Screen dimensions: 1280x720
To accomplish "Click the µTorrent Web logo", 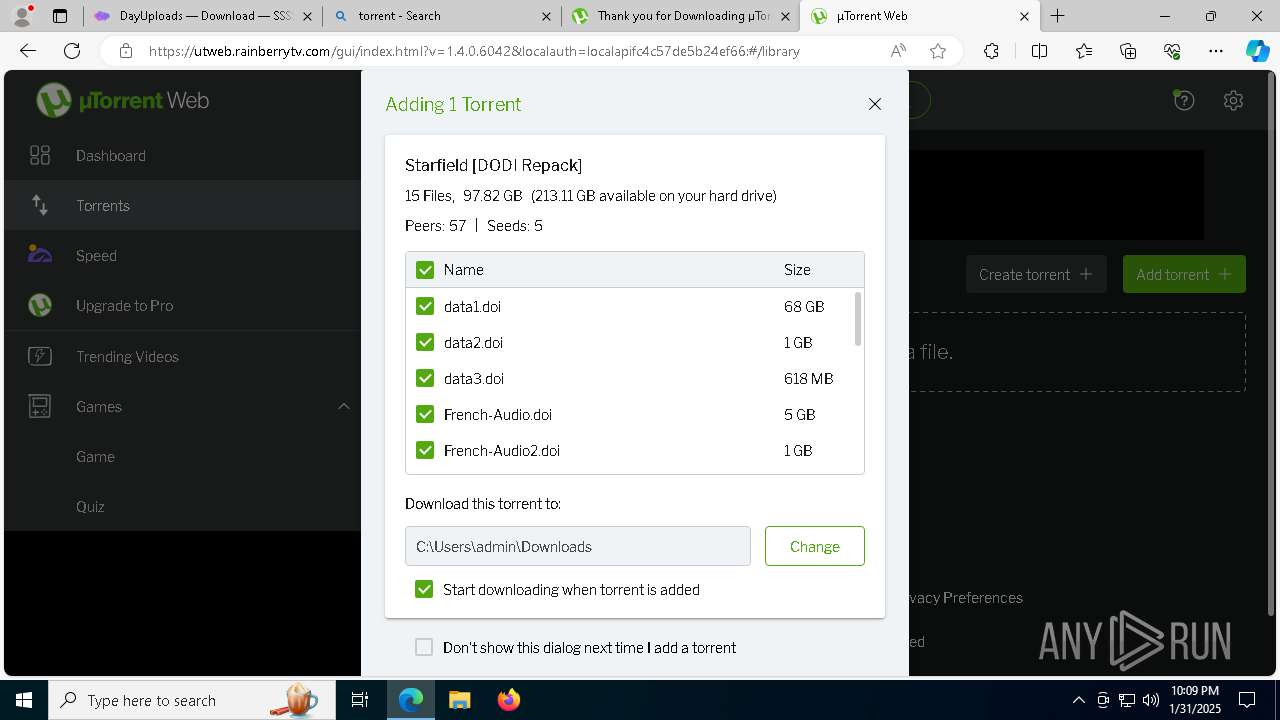I will tap(122, 100).
